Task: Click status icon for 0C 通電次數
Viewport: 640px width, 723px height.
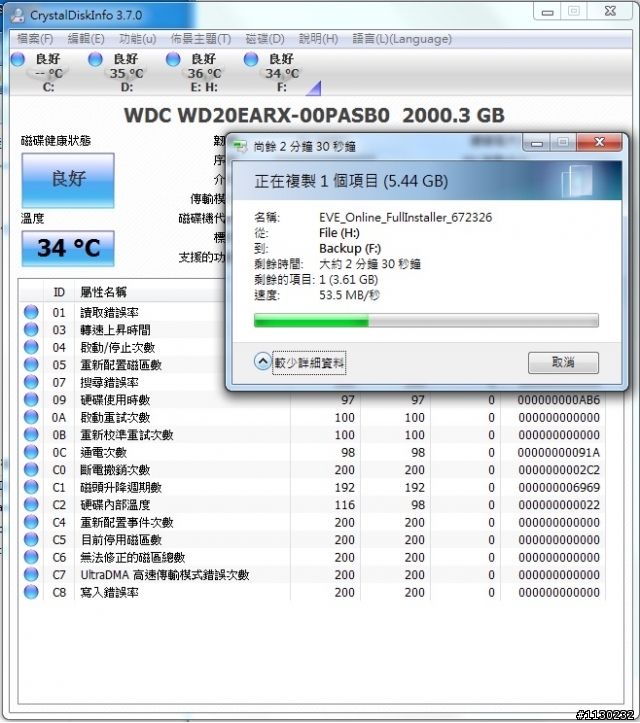Action: point(31,452)
